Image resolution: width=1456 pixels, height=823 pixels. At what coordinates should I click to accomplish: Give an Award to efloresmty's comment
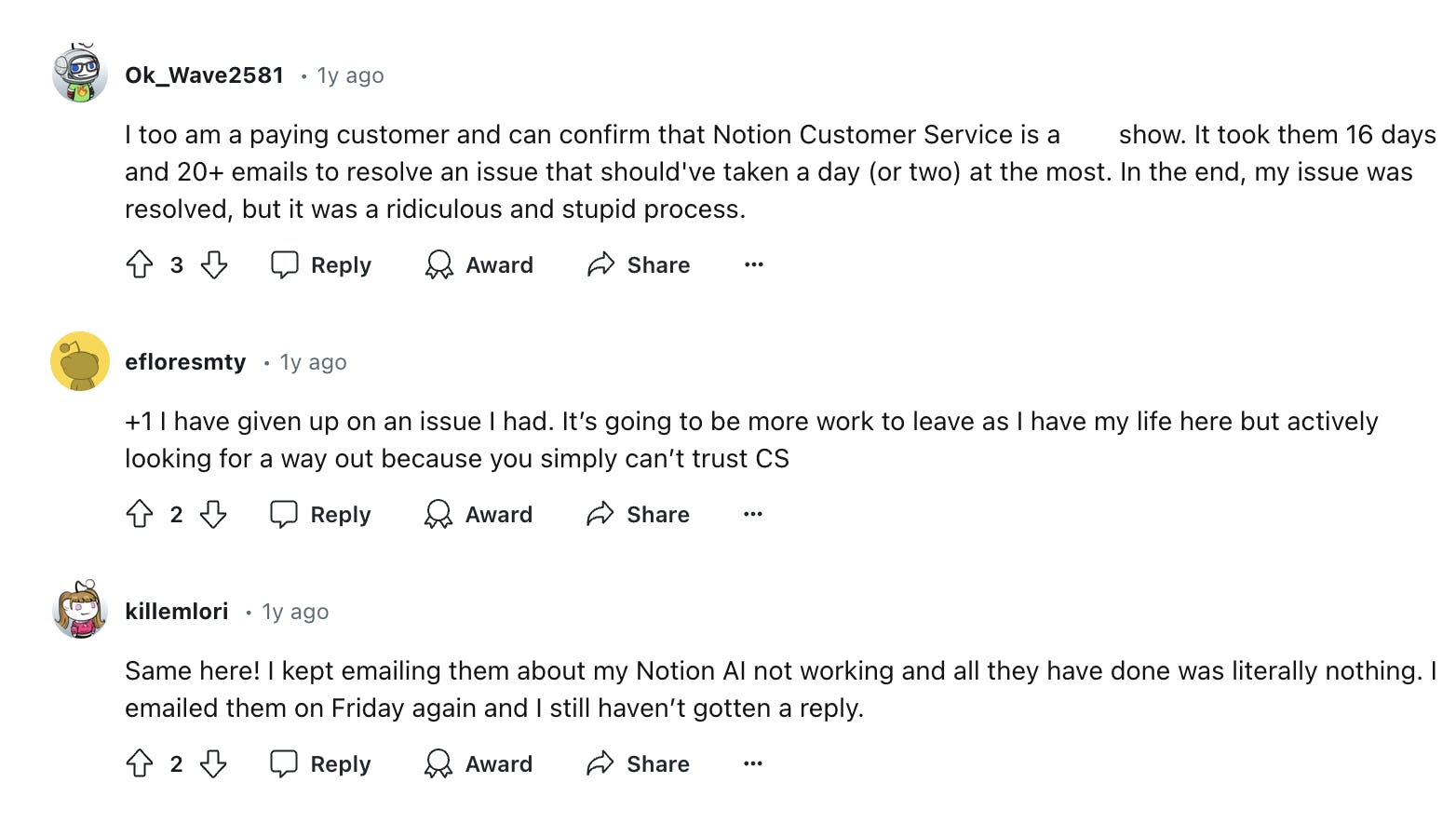click(x=479, y=514)
